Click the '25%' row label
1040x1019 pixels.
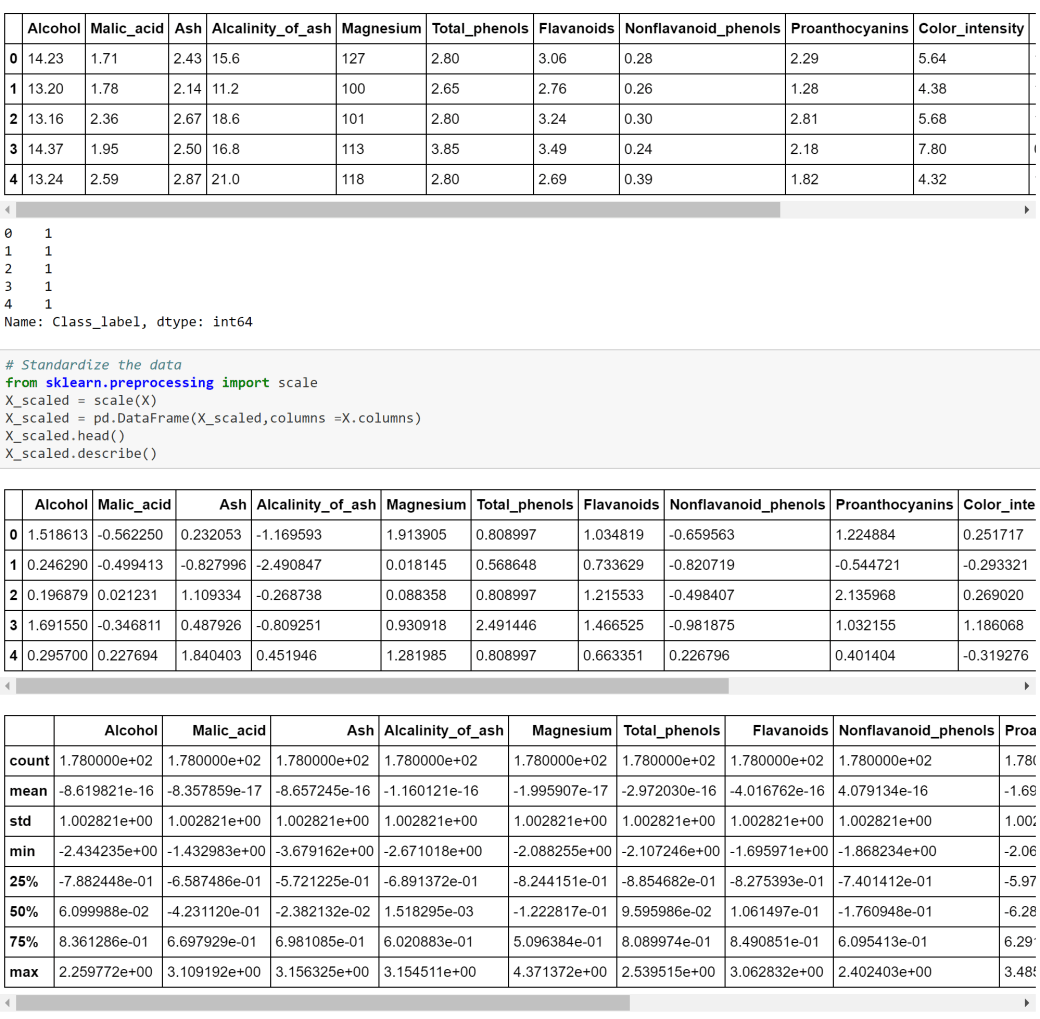[x=29, y=882]
